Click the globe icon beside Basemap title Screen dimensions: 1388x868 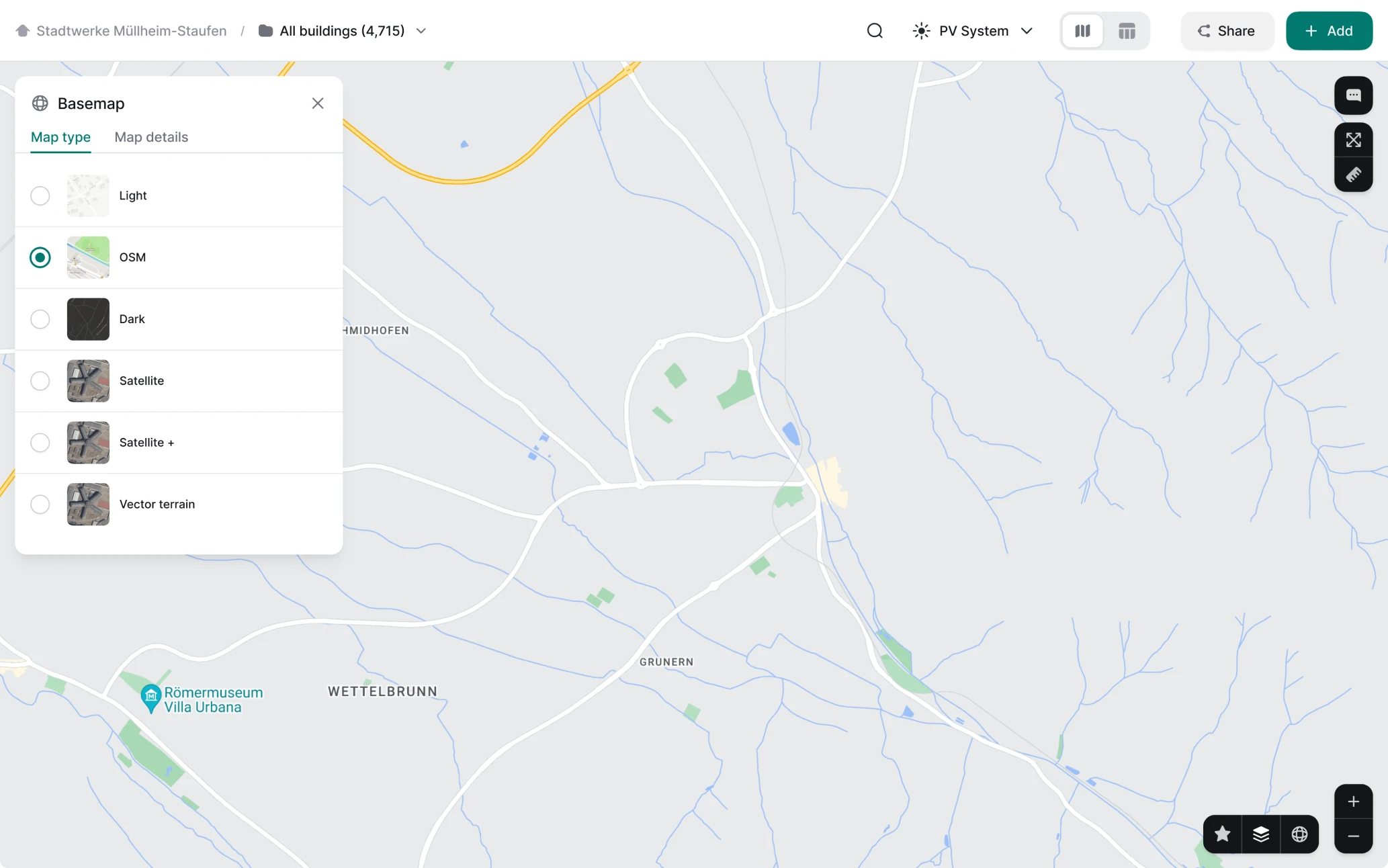(x=40, y=103)
